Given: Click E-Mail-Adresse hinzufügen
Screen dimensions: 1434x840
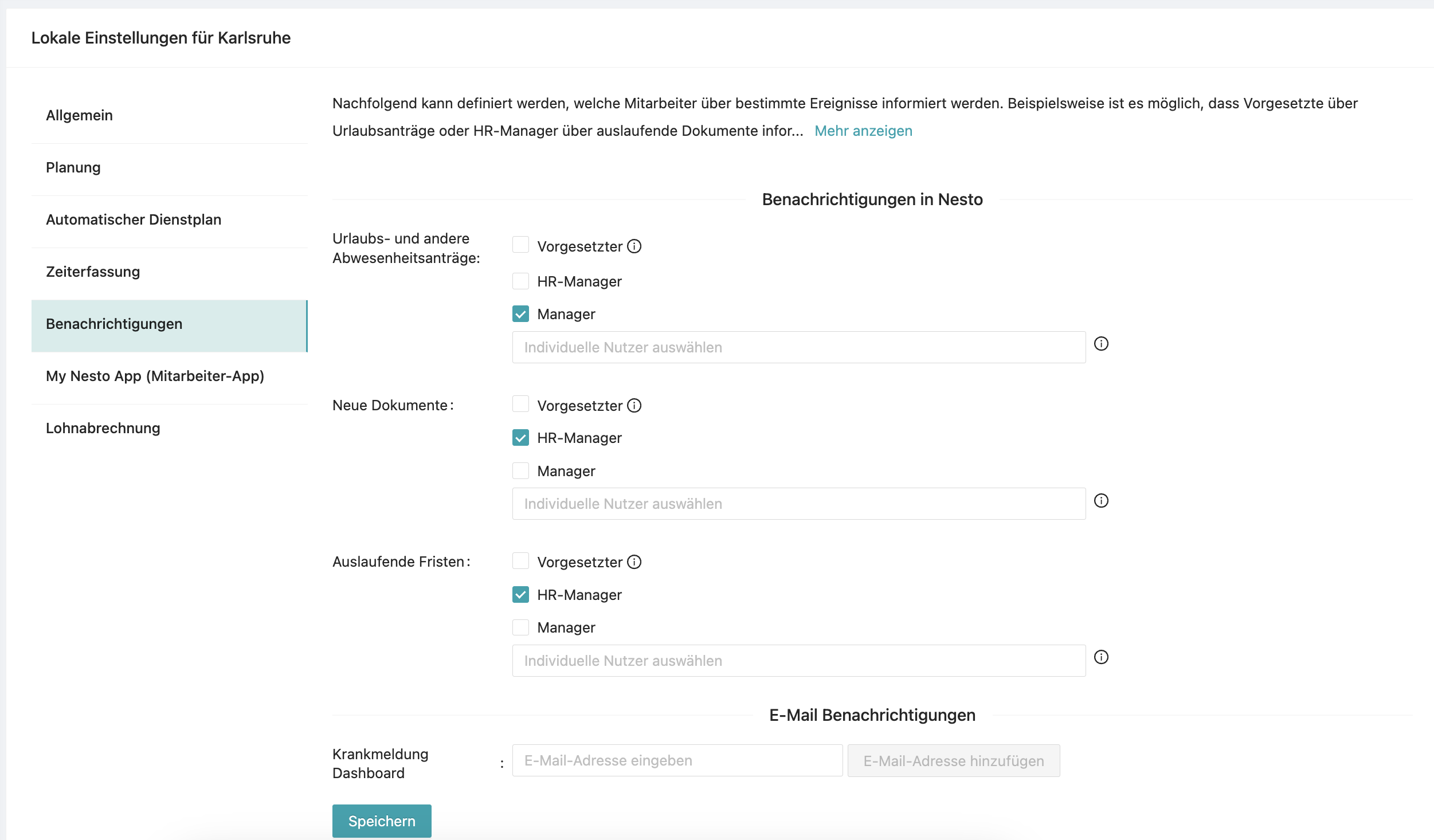Looking at the screenshot, I should click(953, 760).
